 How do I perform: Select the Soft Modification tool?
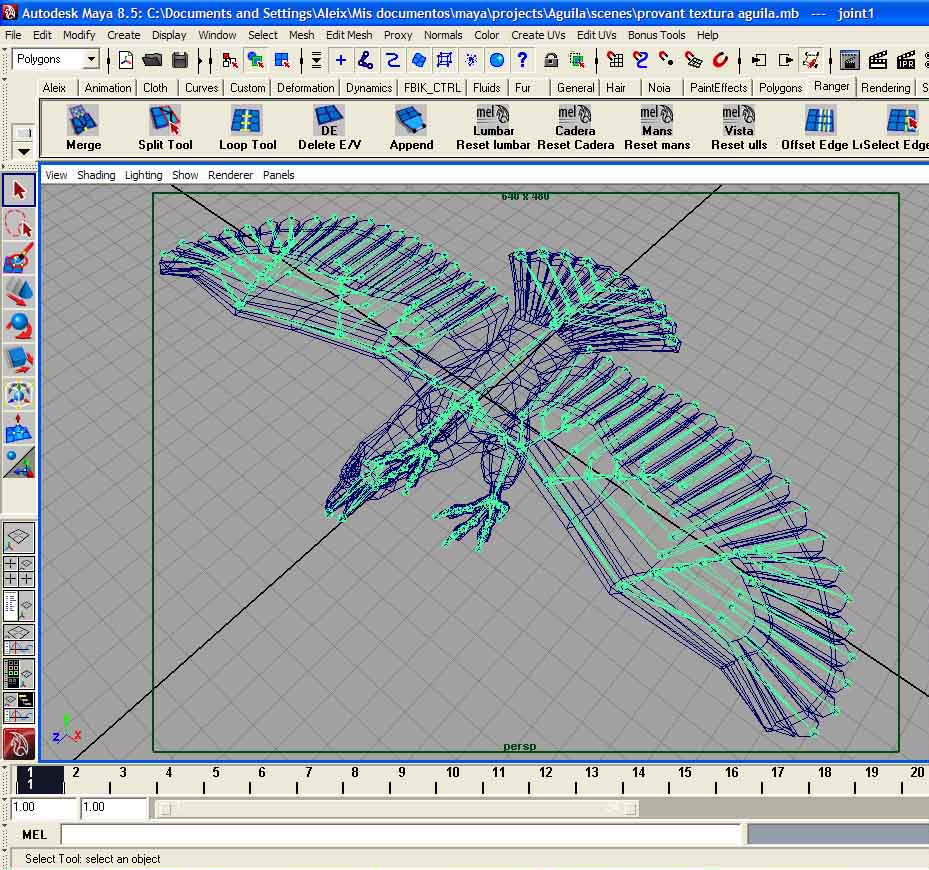point(19,428)
